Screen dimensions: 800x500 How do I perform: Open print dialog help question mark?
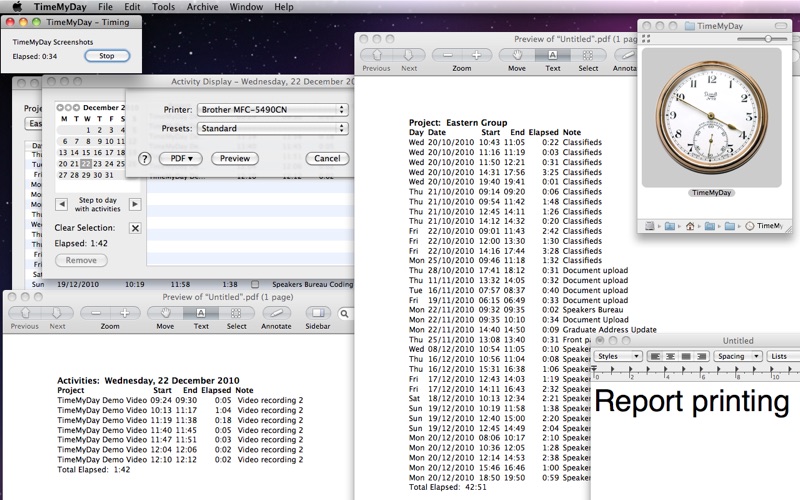144,159
